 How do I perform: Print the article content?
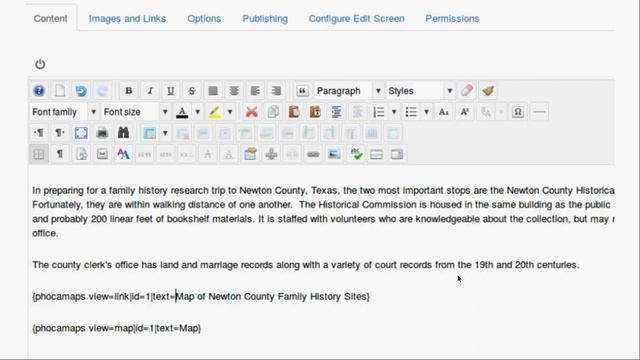[x=102, y=133]
